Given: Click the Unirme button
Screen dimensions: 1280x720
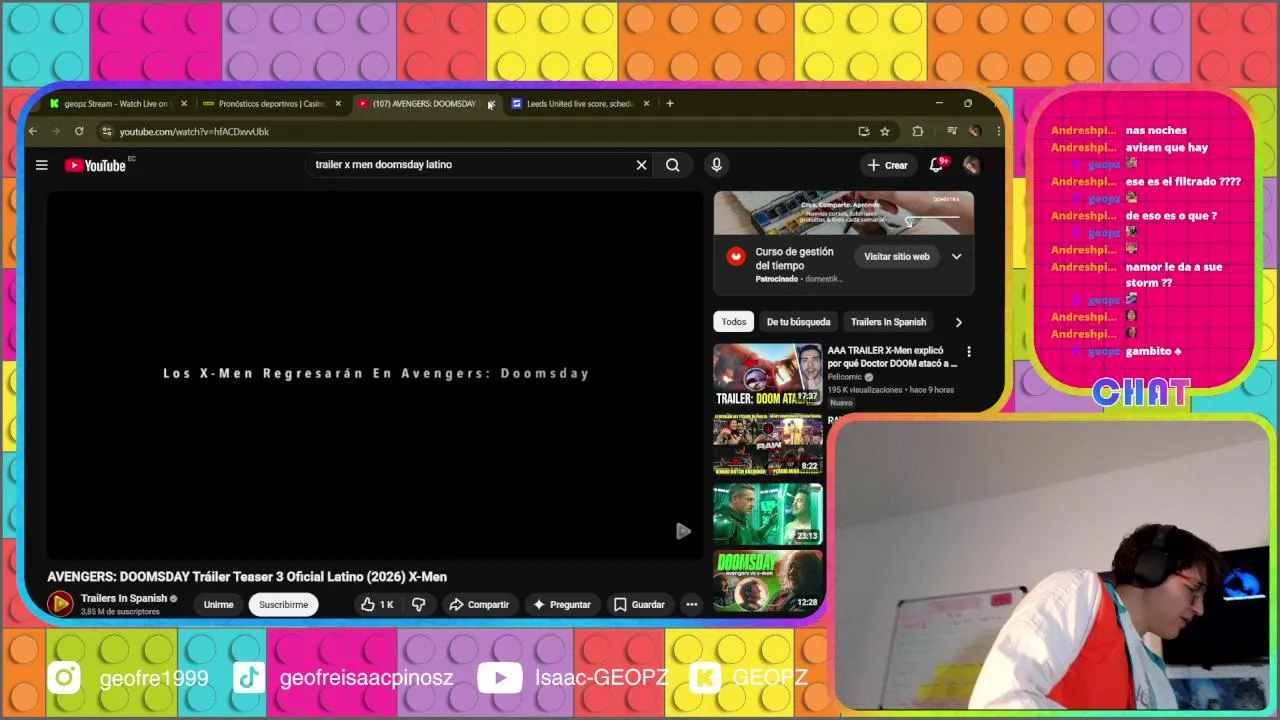Looking at the screenshot, I should pos(218,604).
